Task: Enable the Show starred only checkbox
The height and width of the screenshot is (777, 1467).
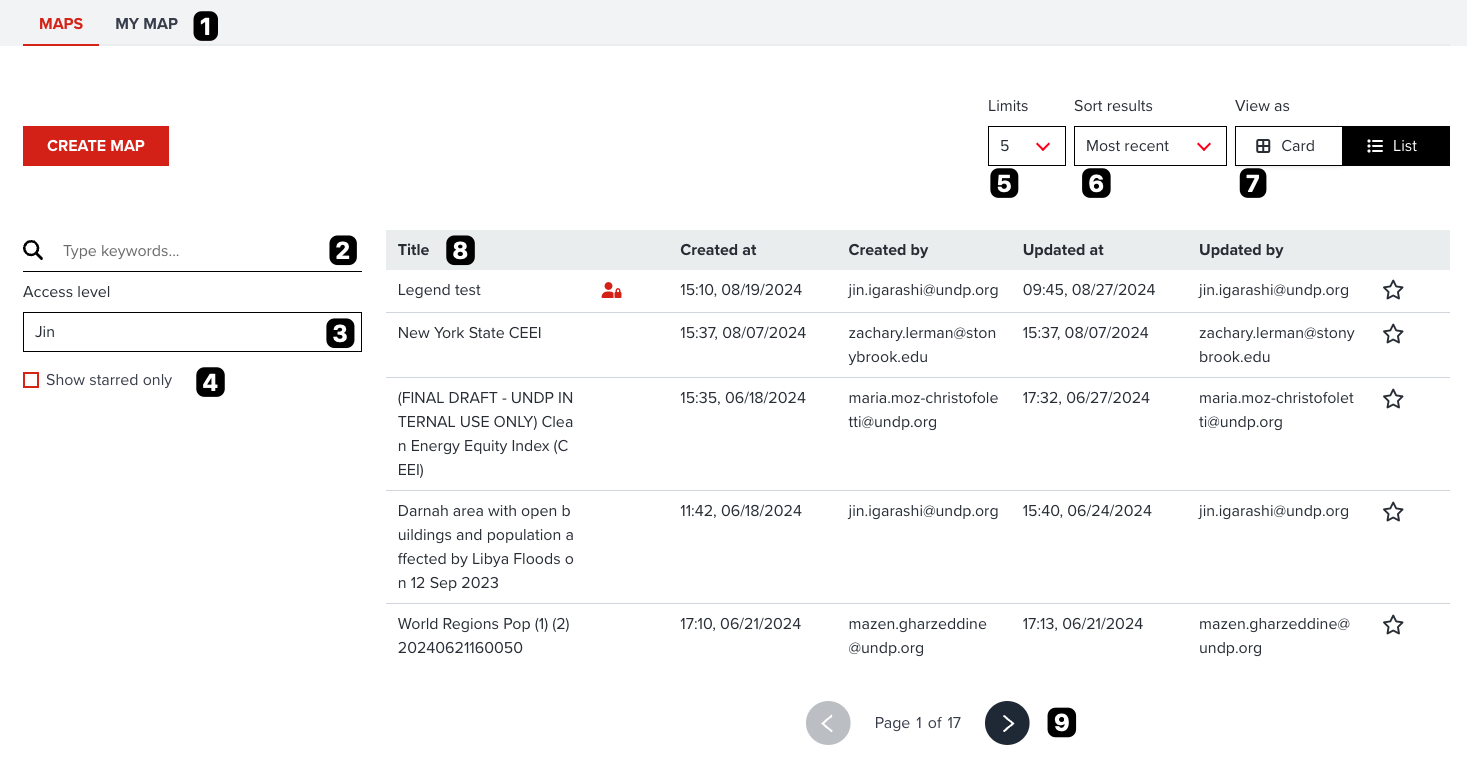Action: coord(31,380)
